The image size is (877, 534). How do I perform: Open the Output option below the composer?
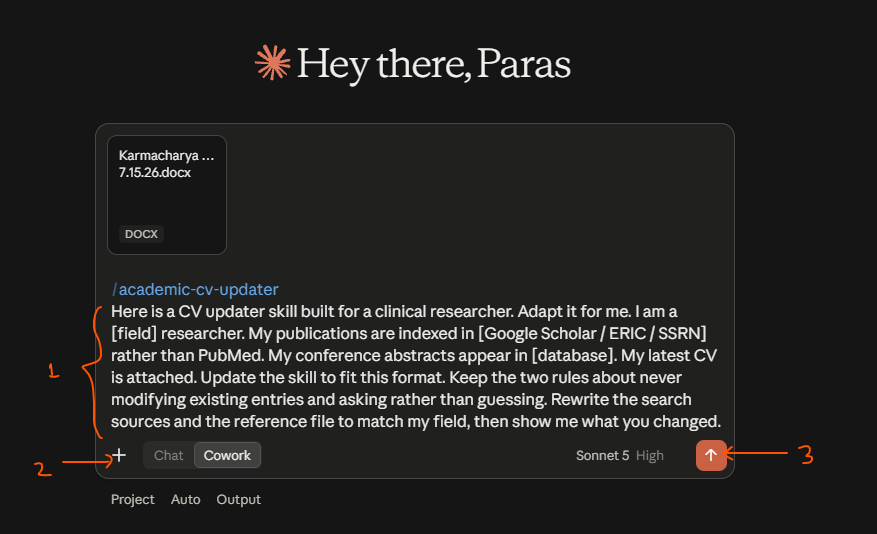[238, 499]
